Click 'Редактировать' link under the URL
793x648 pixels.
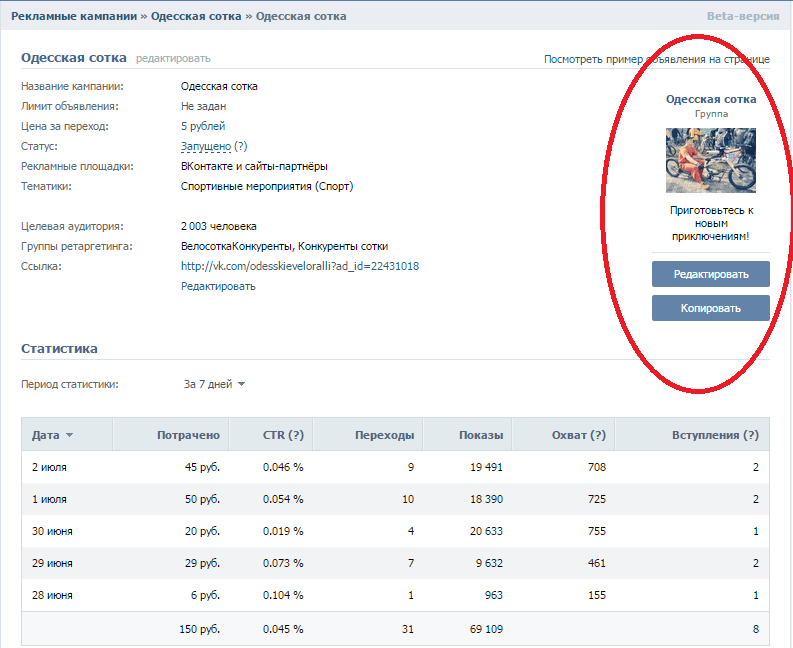coord(218,286)
